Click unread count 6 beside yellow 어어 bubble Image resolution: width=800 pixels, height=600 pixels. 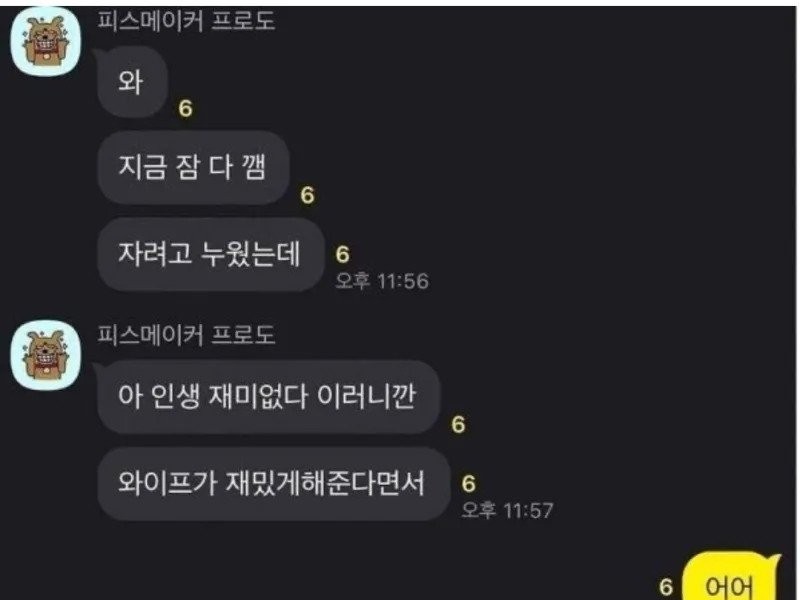click(x=666, y=587)
